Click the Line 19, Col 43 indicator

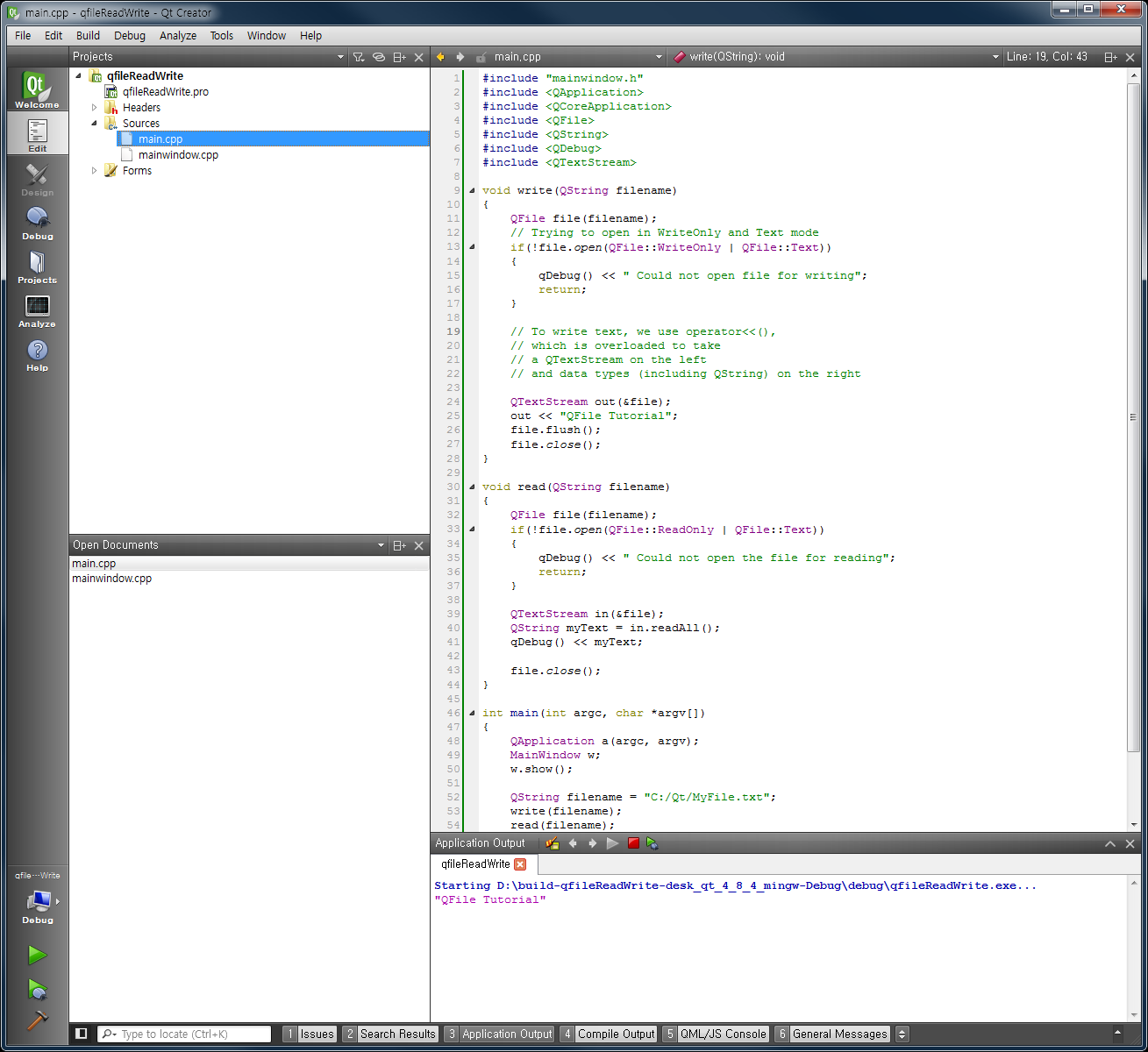click(x=1047, y=57)
